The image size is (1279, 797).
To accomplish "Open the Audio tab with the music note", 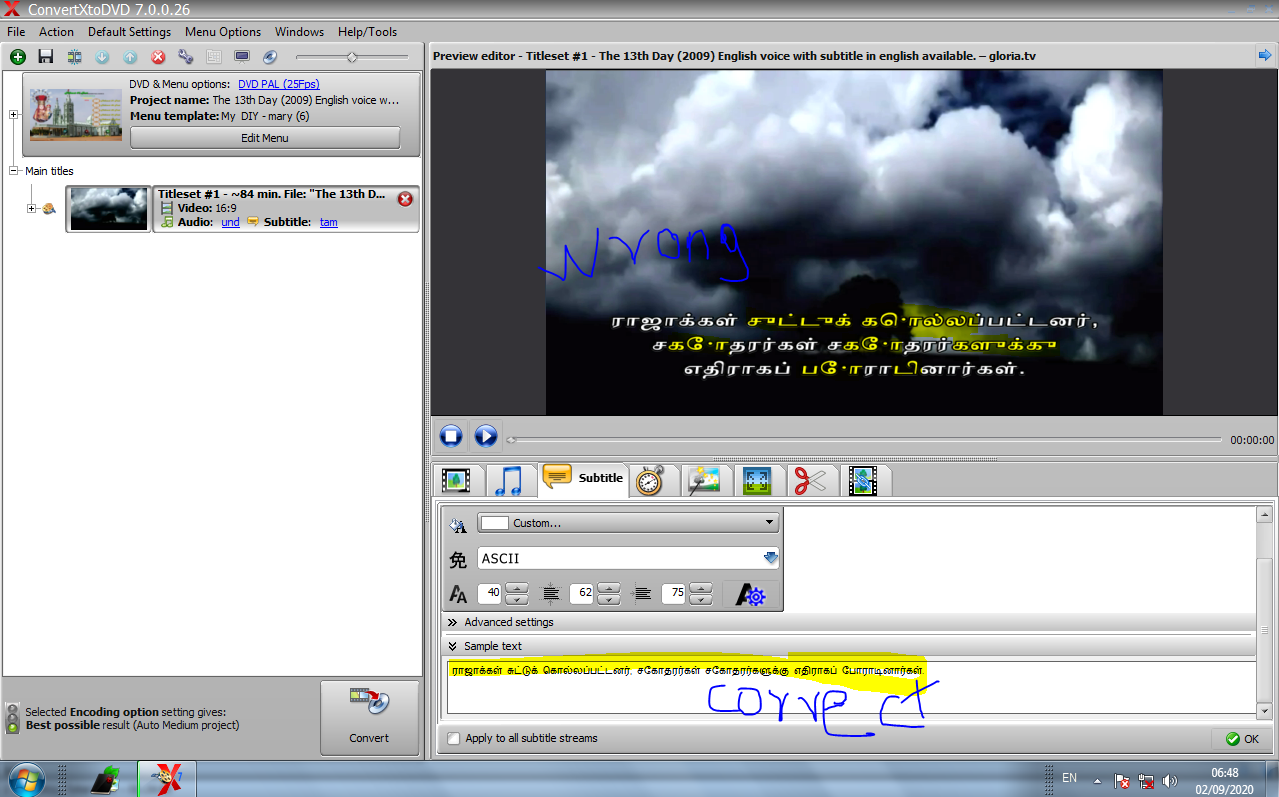I will [509, 480].
